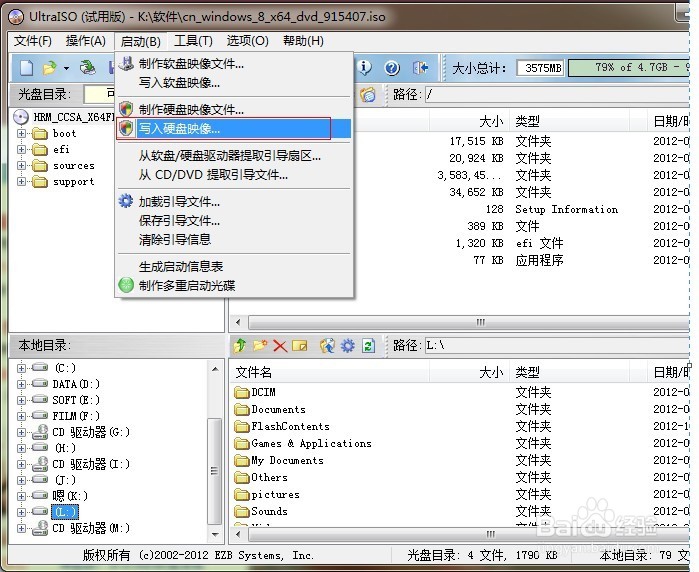Select 保存引导文件... menu entry
This screenshot has height=572, width=699.
[x=234, y=220]
